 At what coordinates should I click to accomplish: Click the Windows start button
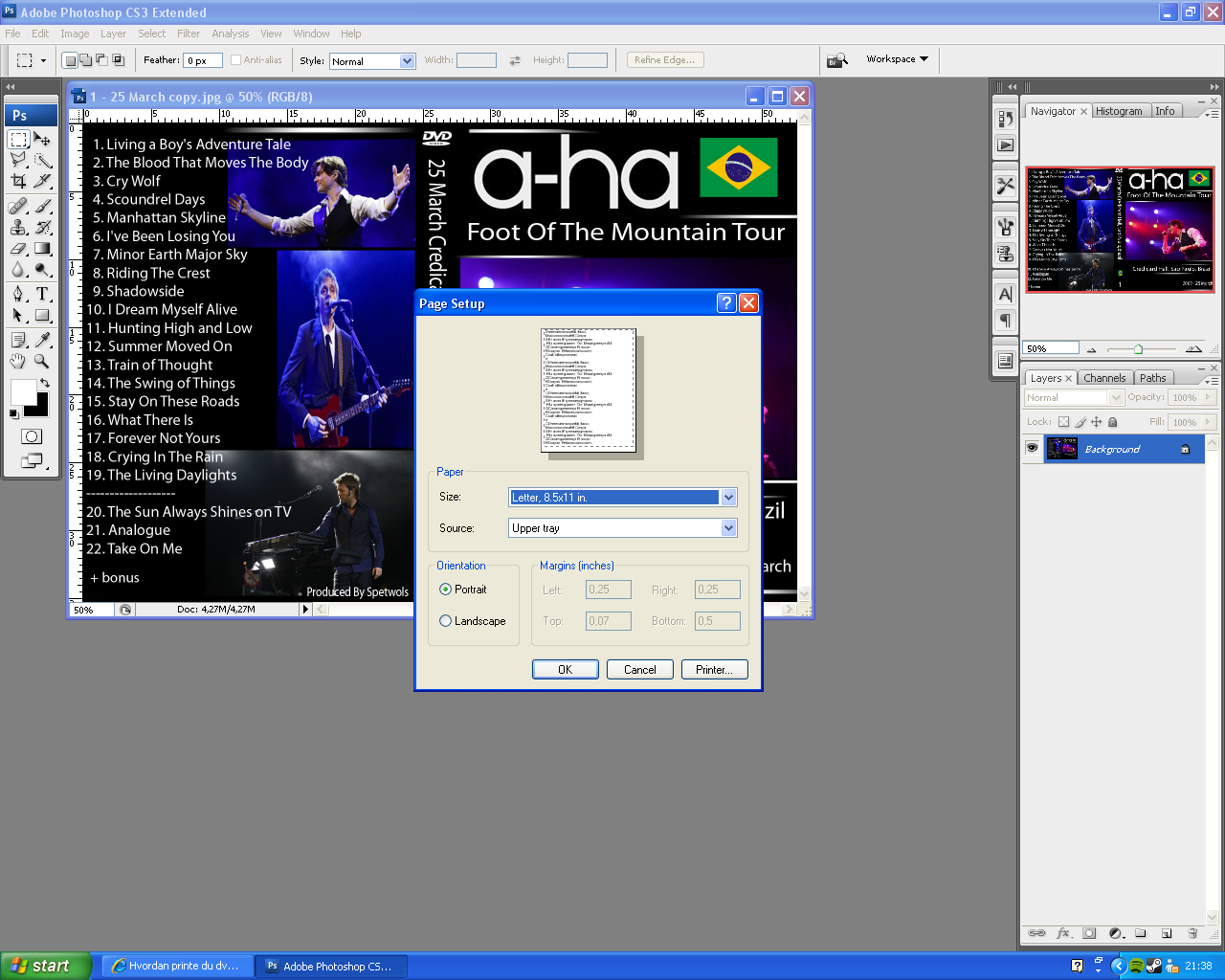pyautogui.click(x=45, y=967)
